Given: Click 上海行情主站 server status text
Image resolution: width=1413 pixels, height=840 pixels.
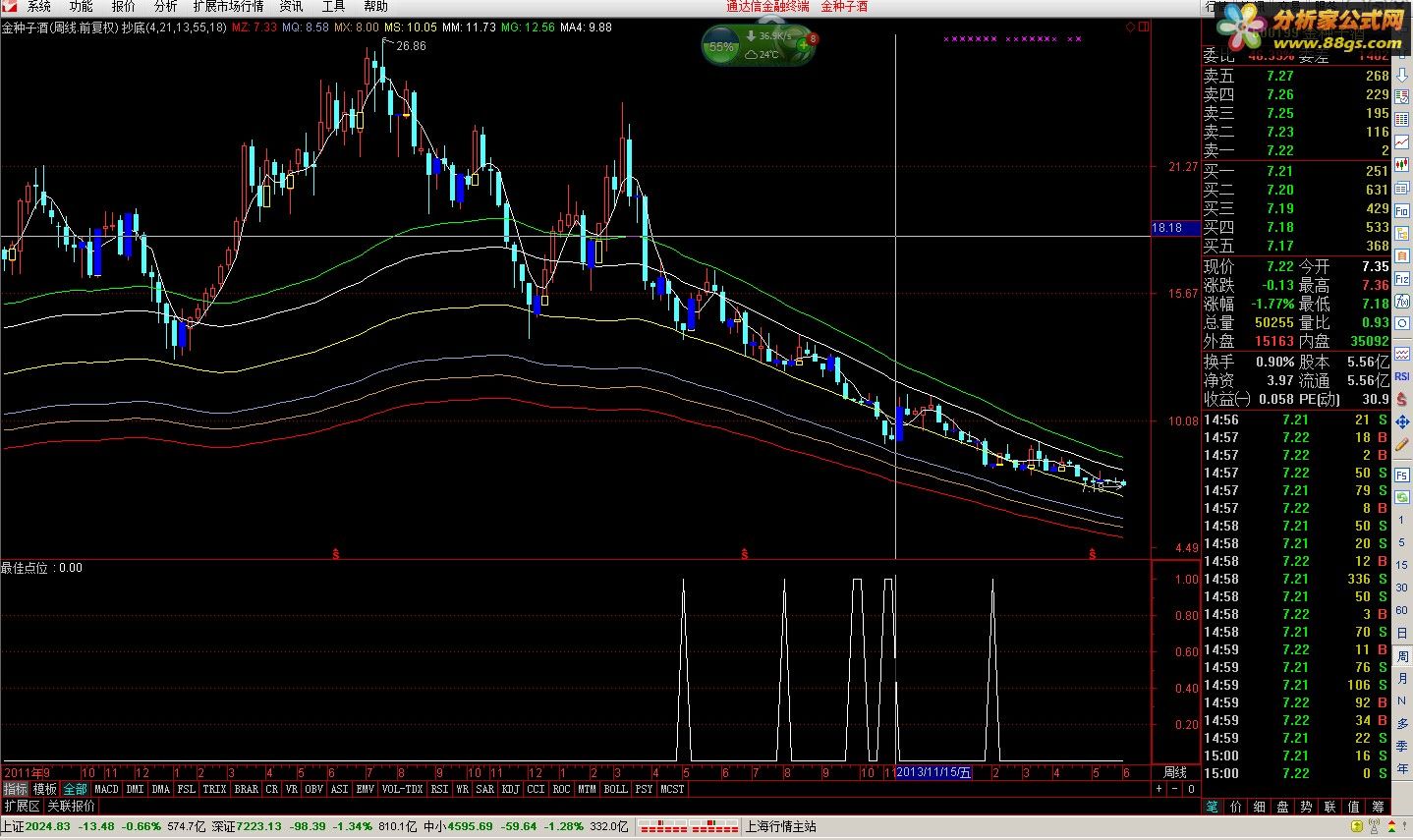Looking at the screenshot, I should coord(781,826).
